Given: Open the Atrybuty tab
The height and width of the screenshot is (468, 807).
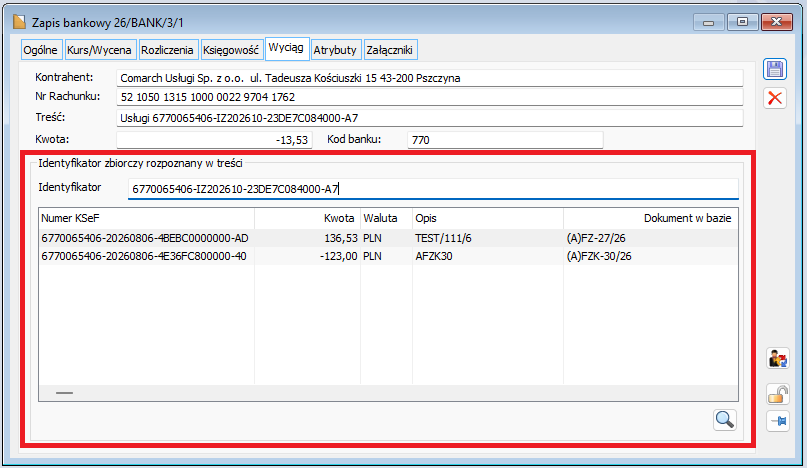Looking at the screenshot, I should tap(335, 50).
